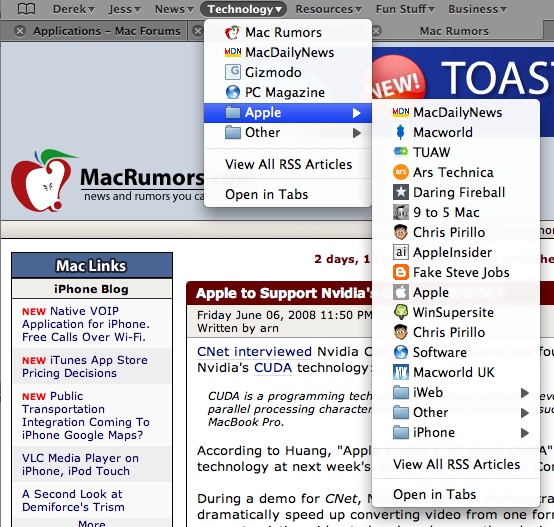Click the grey Apple logo icon in submenu

tap(401, 292)
